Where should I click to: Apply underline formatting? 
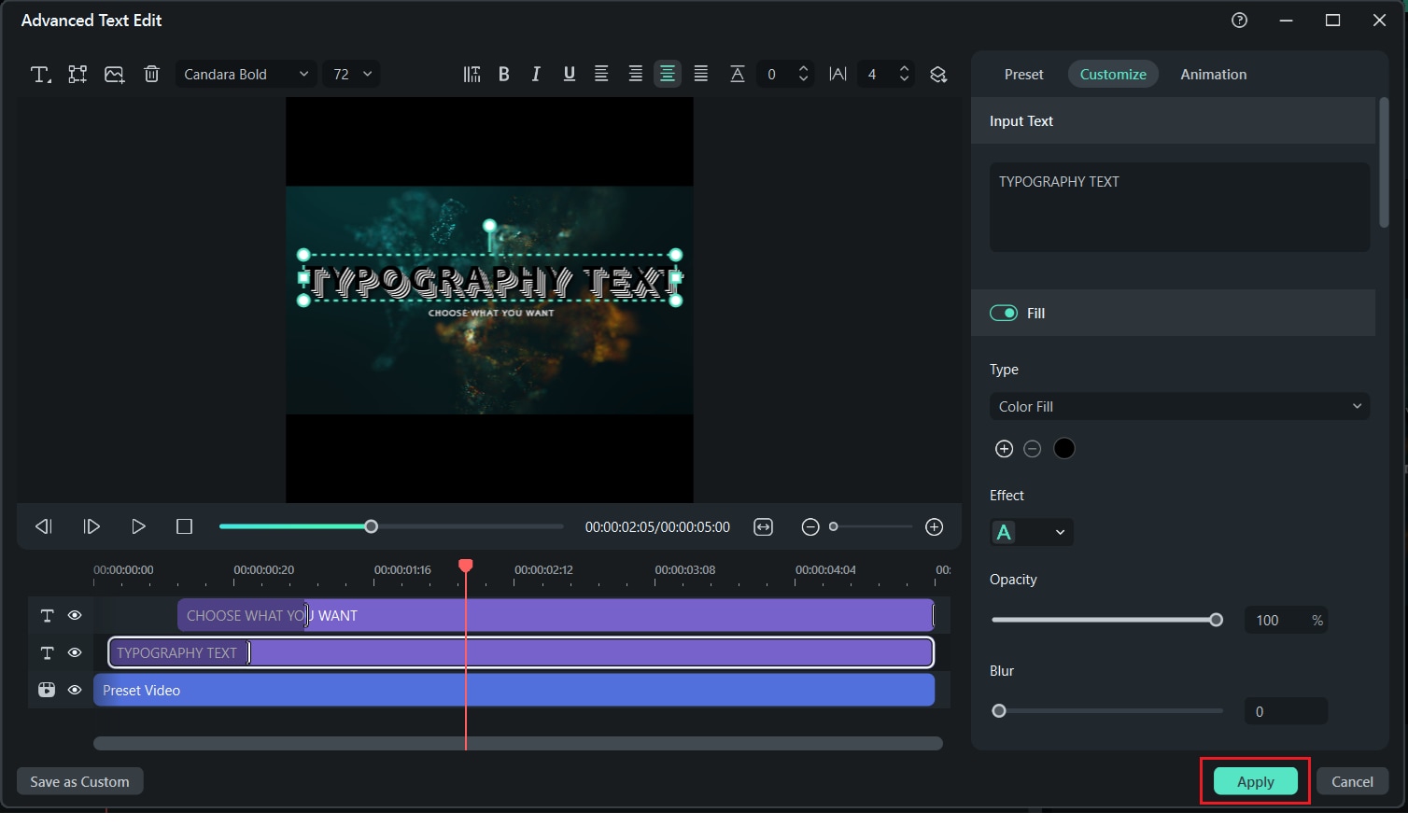[x=569, y=75]
